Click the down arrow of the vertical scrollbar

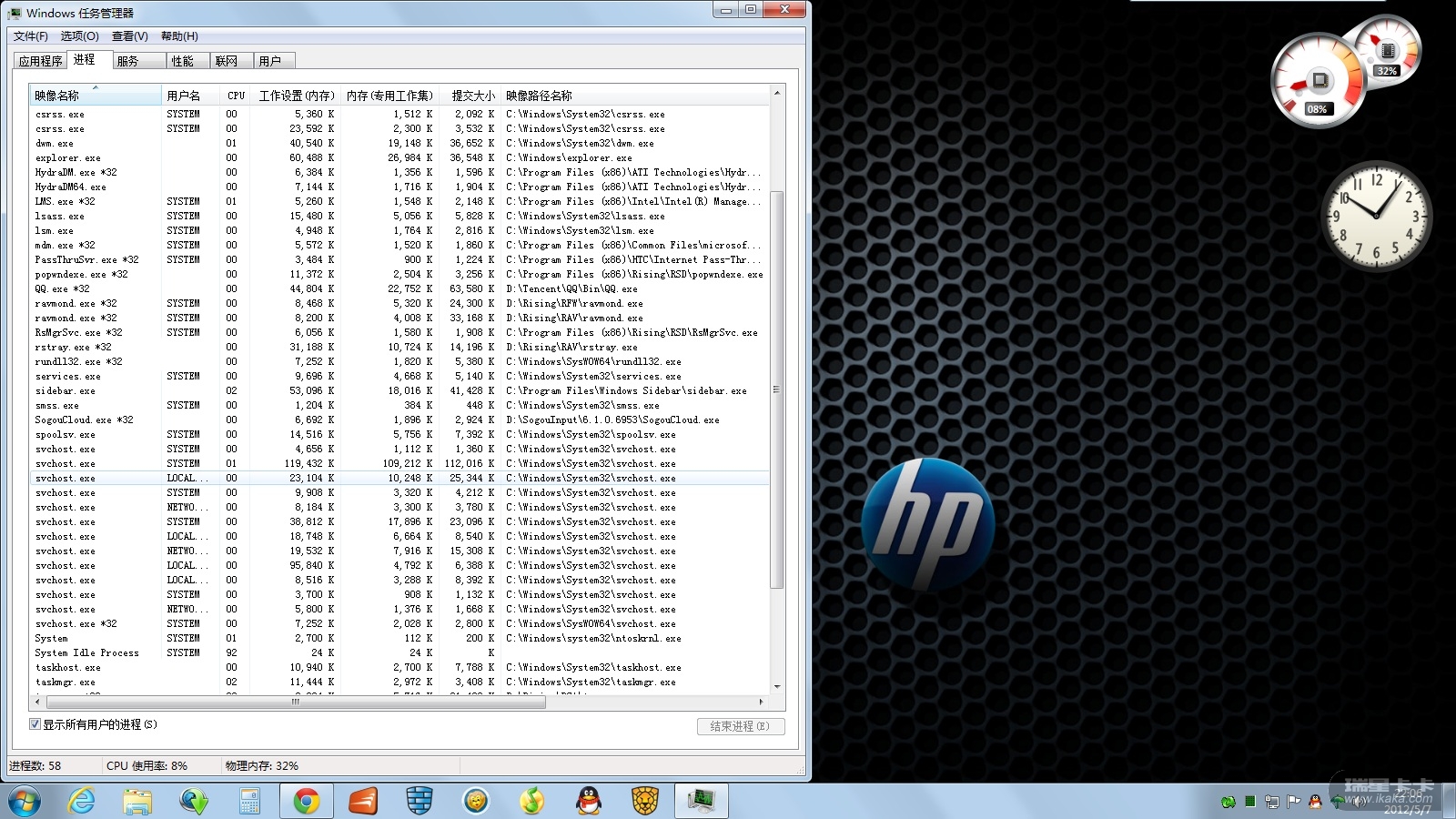coord(776,687)
